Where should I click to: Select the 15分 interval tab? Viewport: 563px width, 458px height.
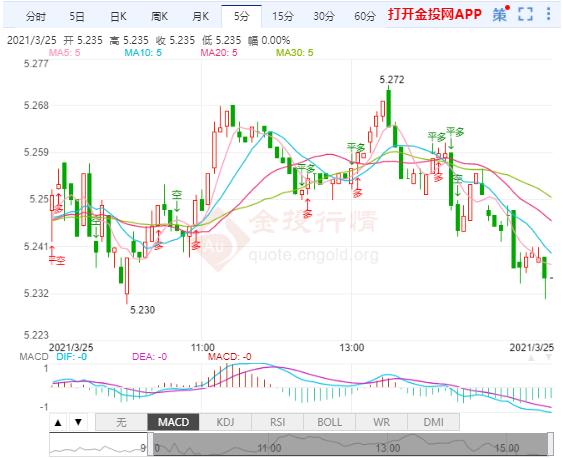[282, 16]
